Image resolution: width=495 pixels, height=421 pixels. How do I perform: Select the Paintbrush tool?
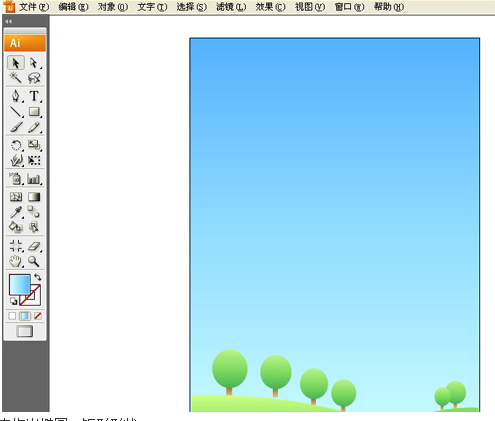pyautogui.click(x=16, y=127)
